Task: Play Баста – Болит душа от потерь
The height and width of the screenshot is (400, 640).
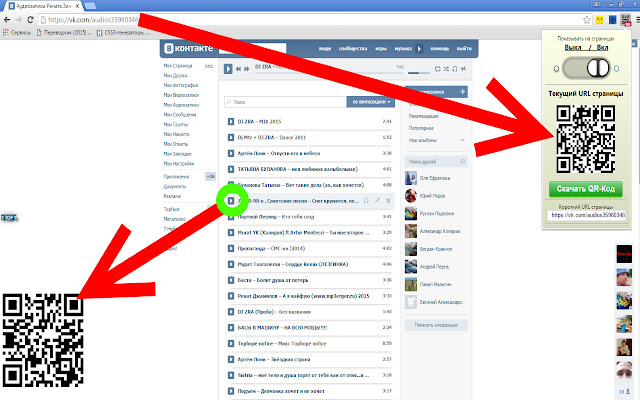Action: (x=231, y=280)
